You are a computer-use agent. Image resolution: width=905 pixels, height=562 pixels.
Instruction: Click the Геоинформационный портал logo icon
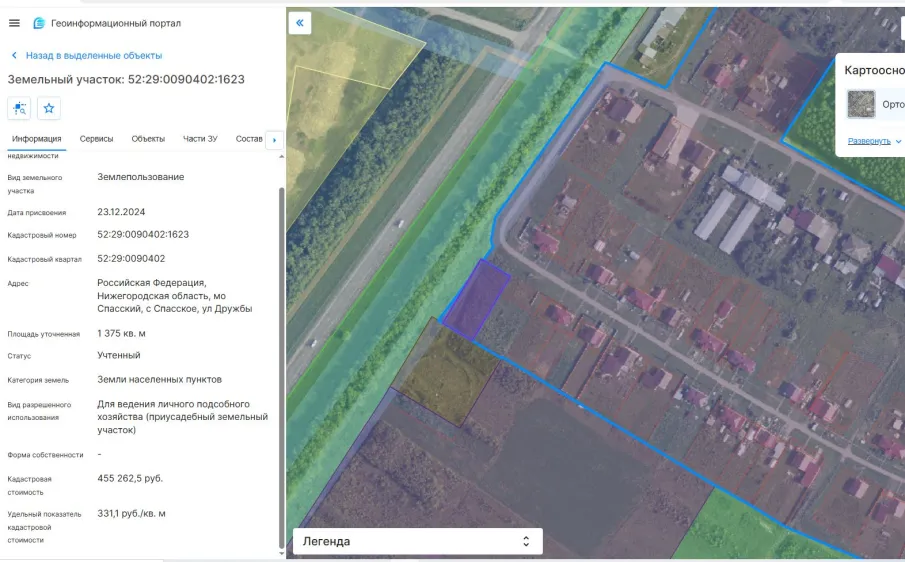pos(39,23)
